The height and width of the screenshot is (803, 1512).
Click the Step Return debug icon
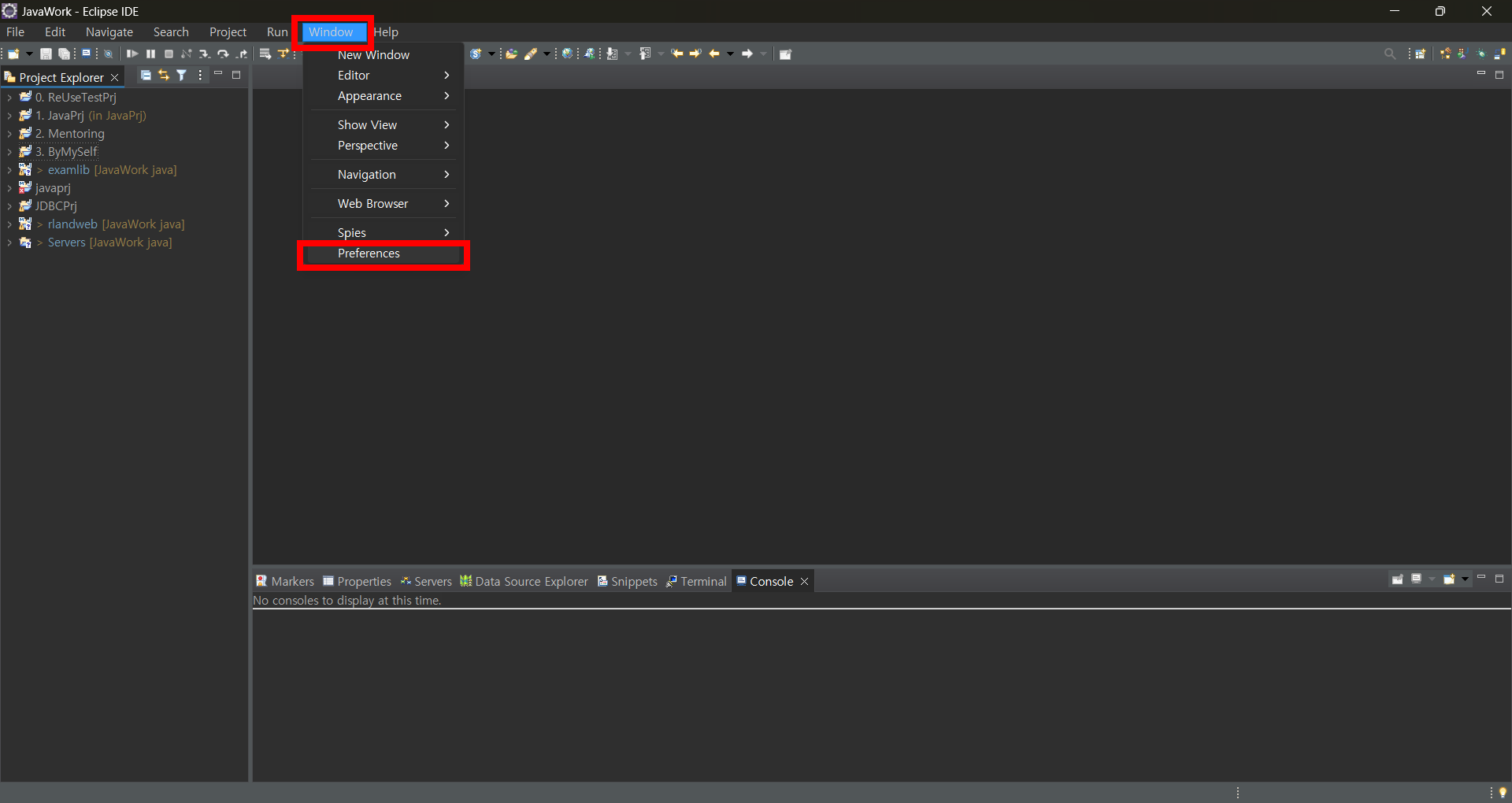pyautogui.click(x=242, y=54)
